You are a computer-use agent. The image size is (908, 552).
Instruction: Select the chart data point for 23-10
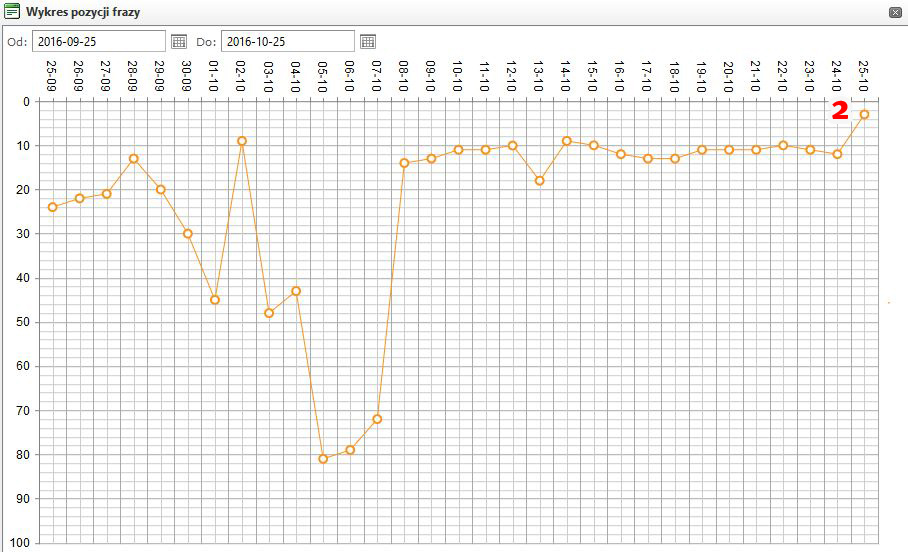coord(810,149)
